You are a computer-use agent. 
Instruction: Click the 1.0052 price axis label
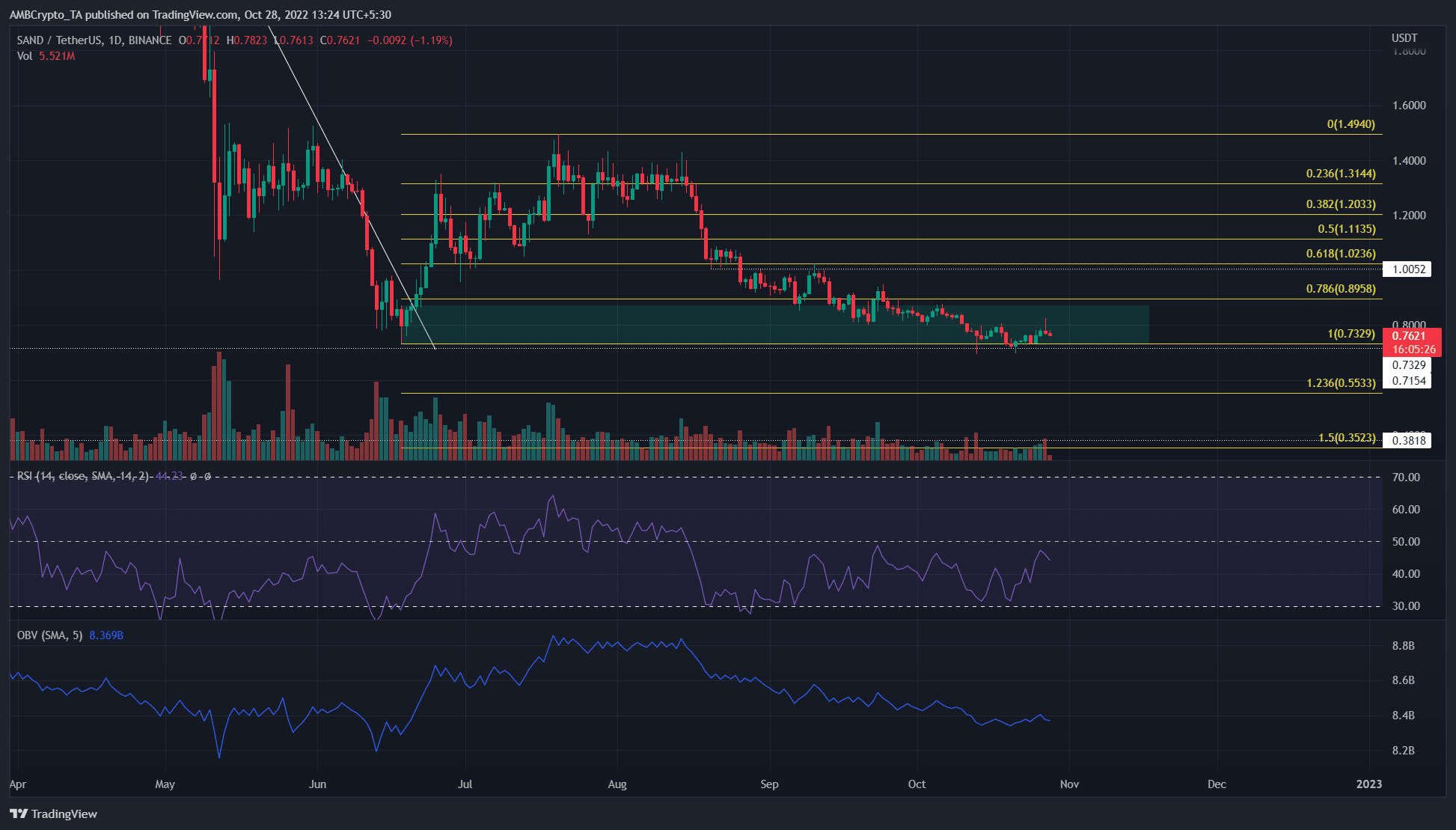[x=1407, y=269]
